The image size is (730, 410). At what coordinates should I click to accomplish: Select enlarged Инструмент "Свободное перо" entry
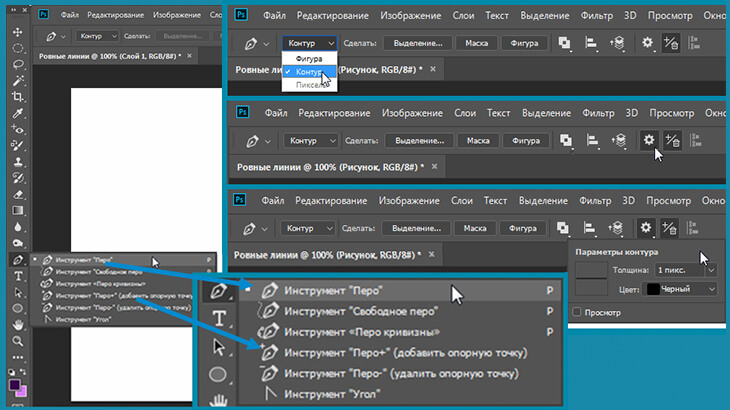click(400, 311)
